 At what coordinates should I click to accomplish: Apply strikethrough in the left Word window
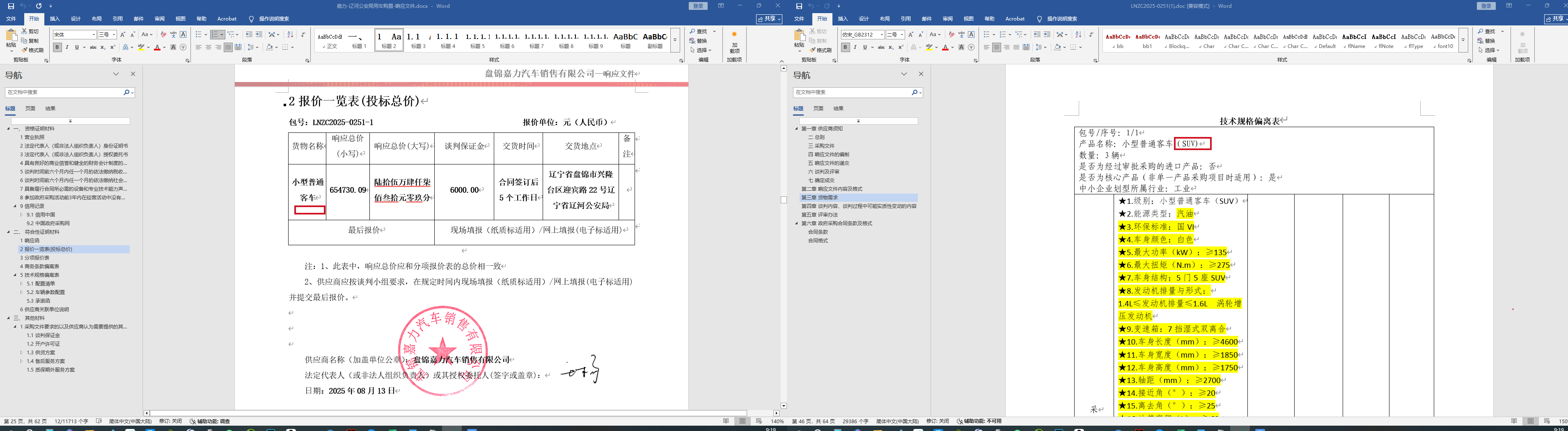click(93, 48)
